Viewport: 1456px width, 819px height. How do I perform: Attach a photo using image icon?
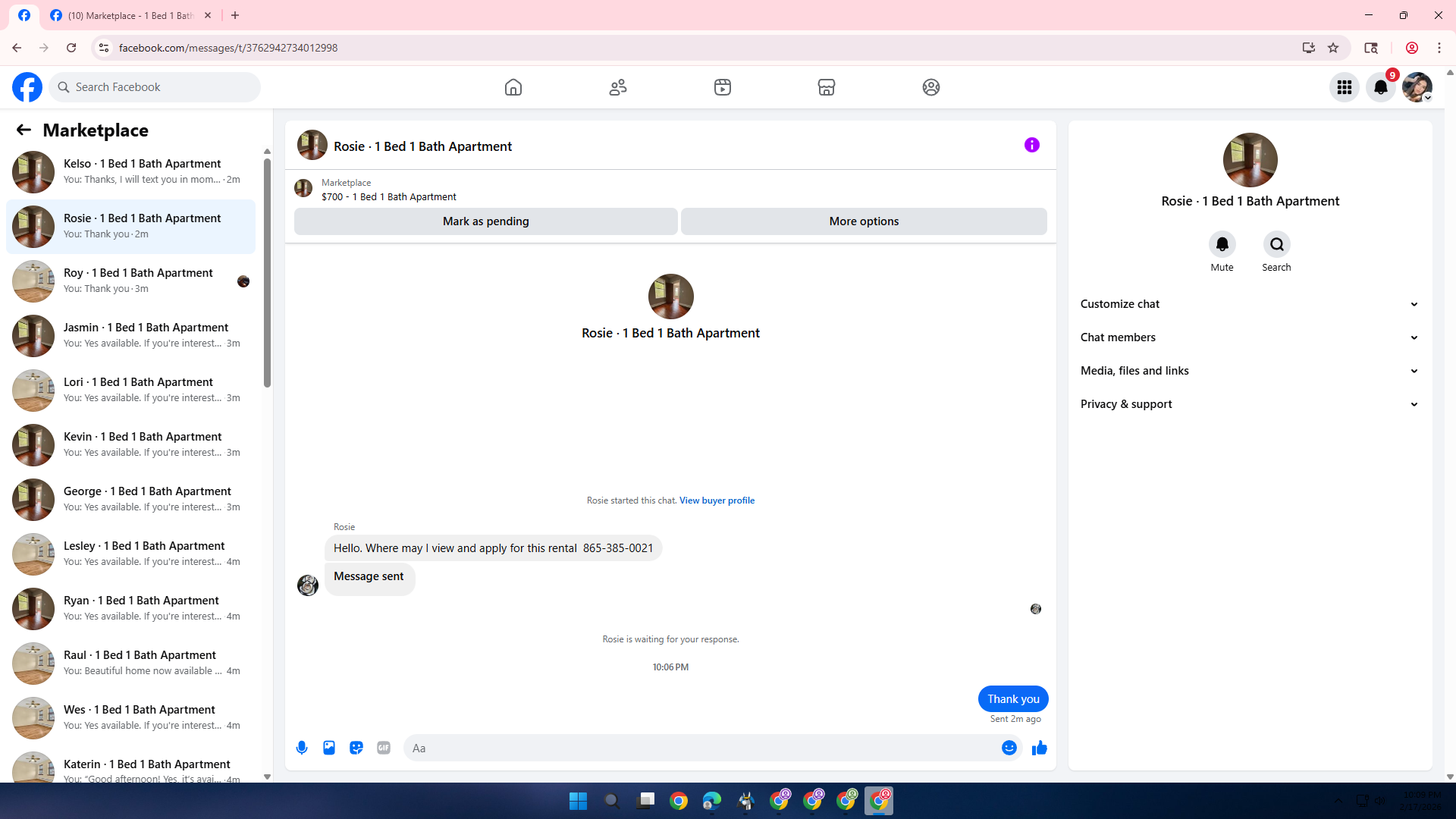click(329, 748)
